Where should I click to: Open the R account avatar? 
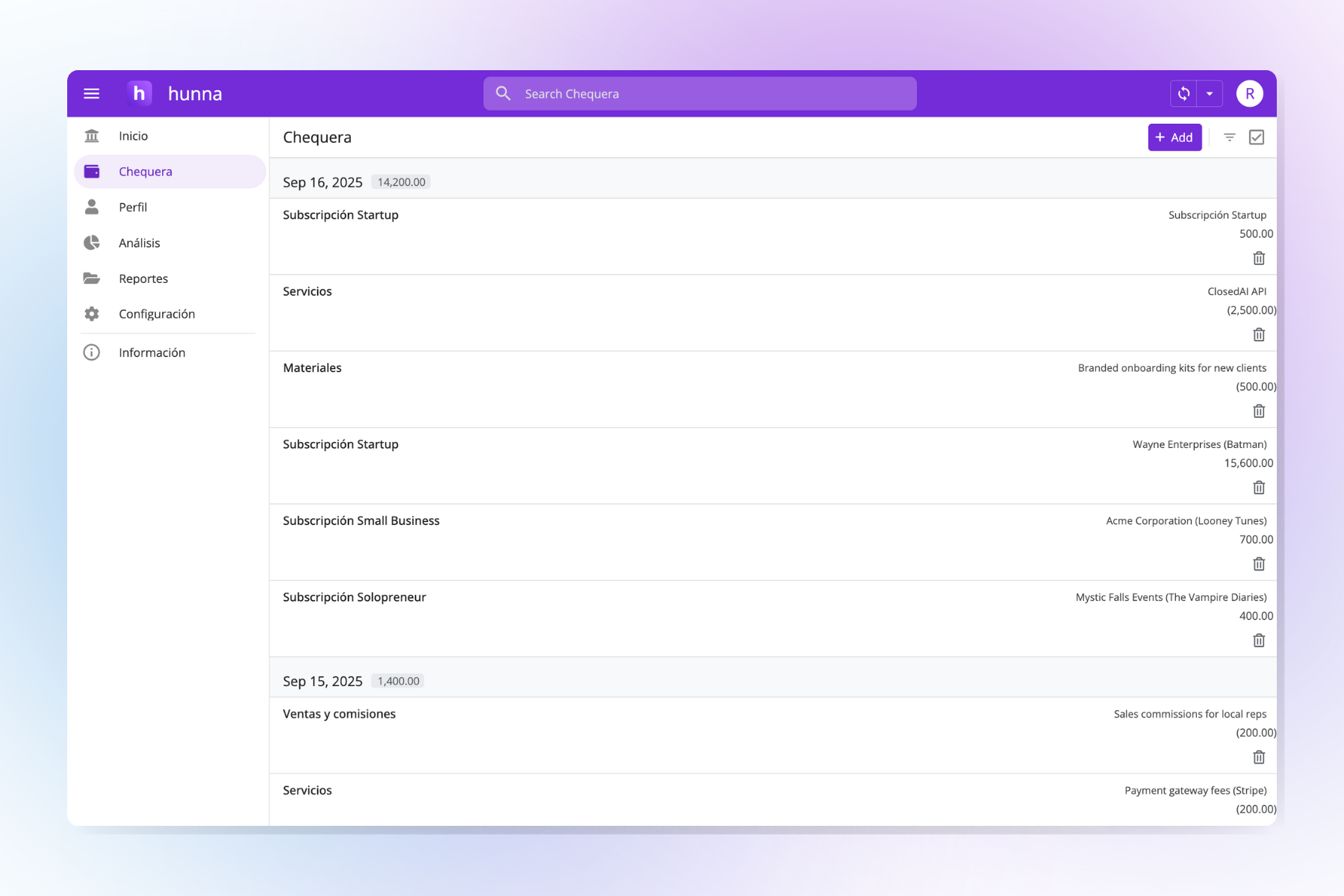point(1249,93)
